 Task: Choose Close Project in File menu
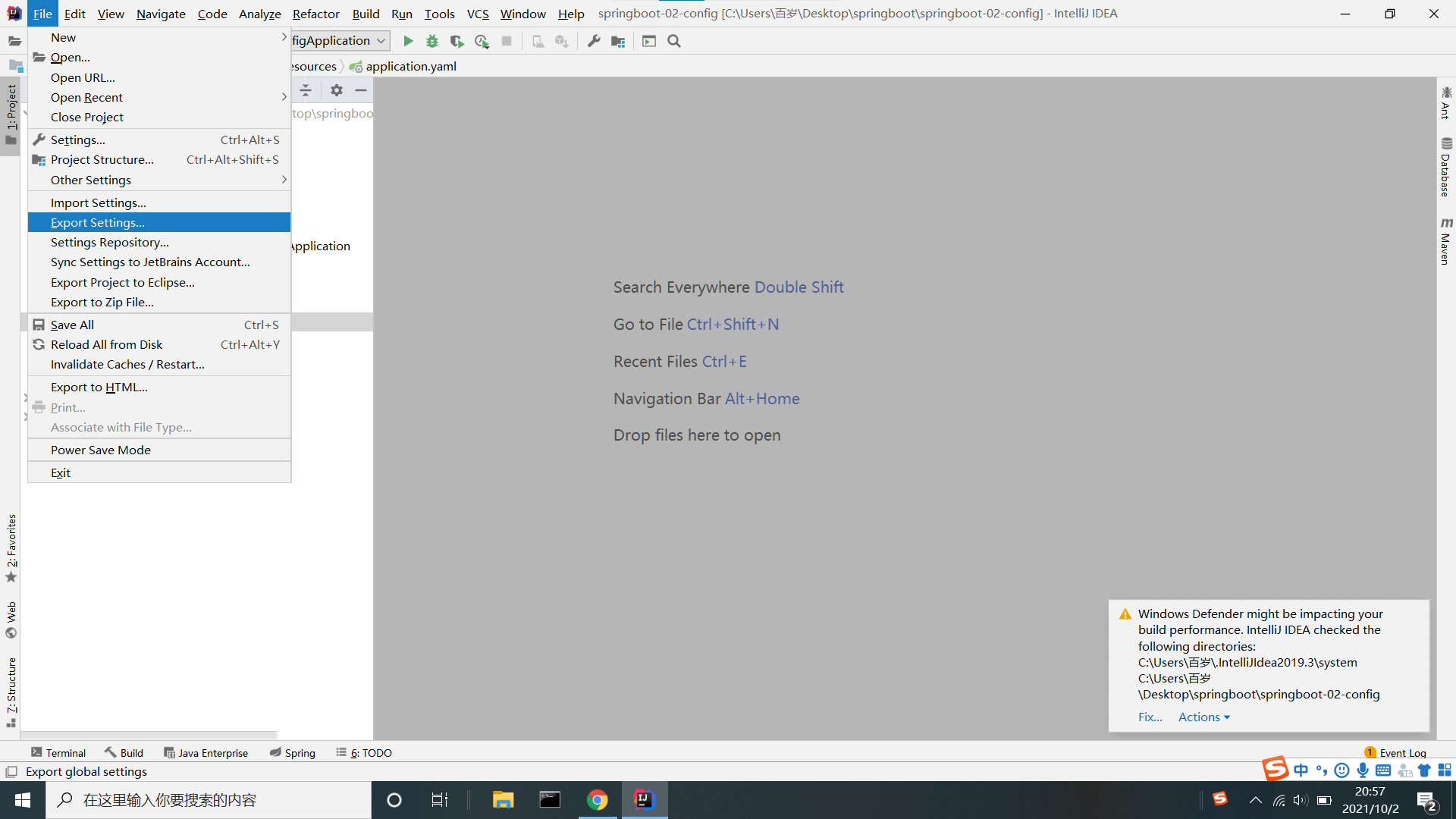159,117
